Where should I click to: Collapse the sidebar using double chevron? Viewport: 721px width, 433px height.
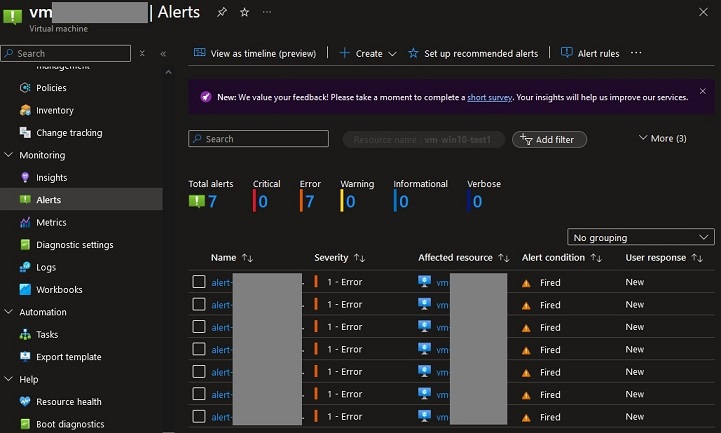[163, 54]
